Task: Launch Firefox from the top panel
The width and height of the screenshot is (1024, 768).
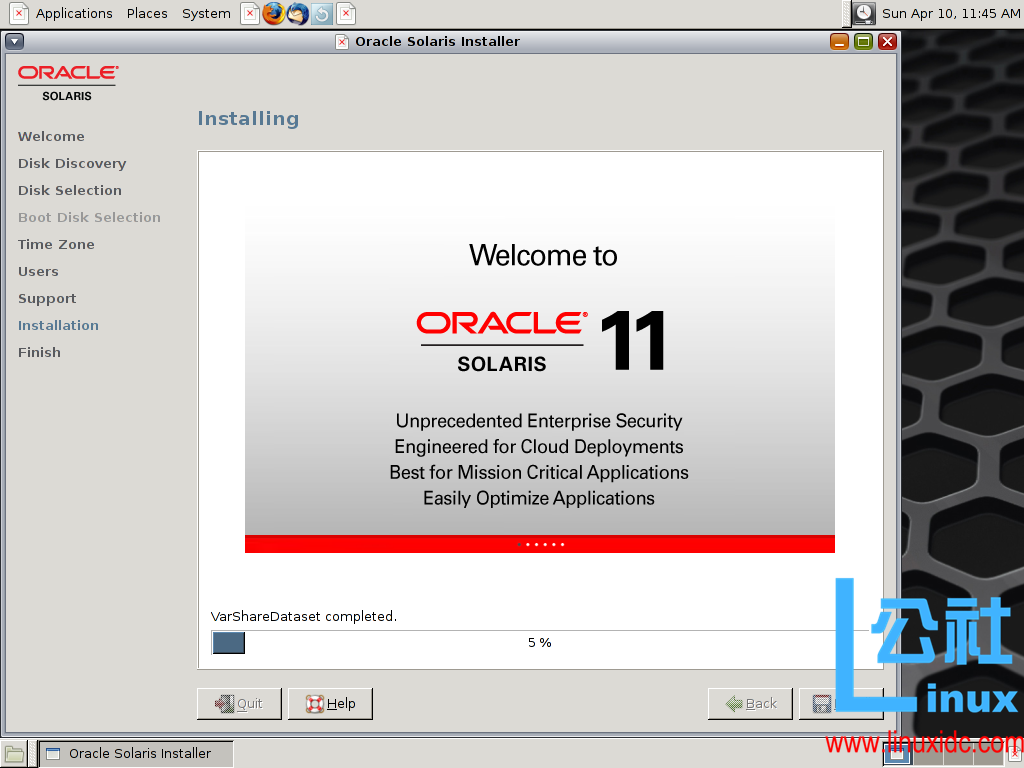Action: (x=274, y=13)
